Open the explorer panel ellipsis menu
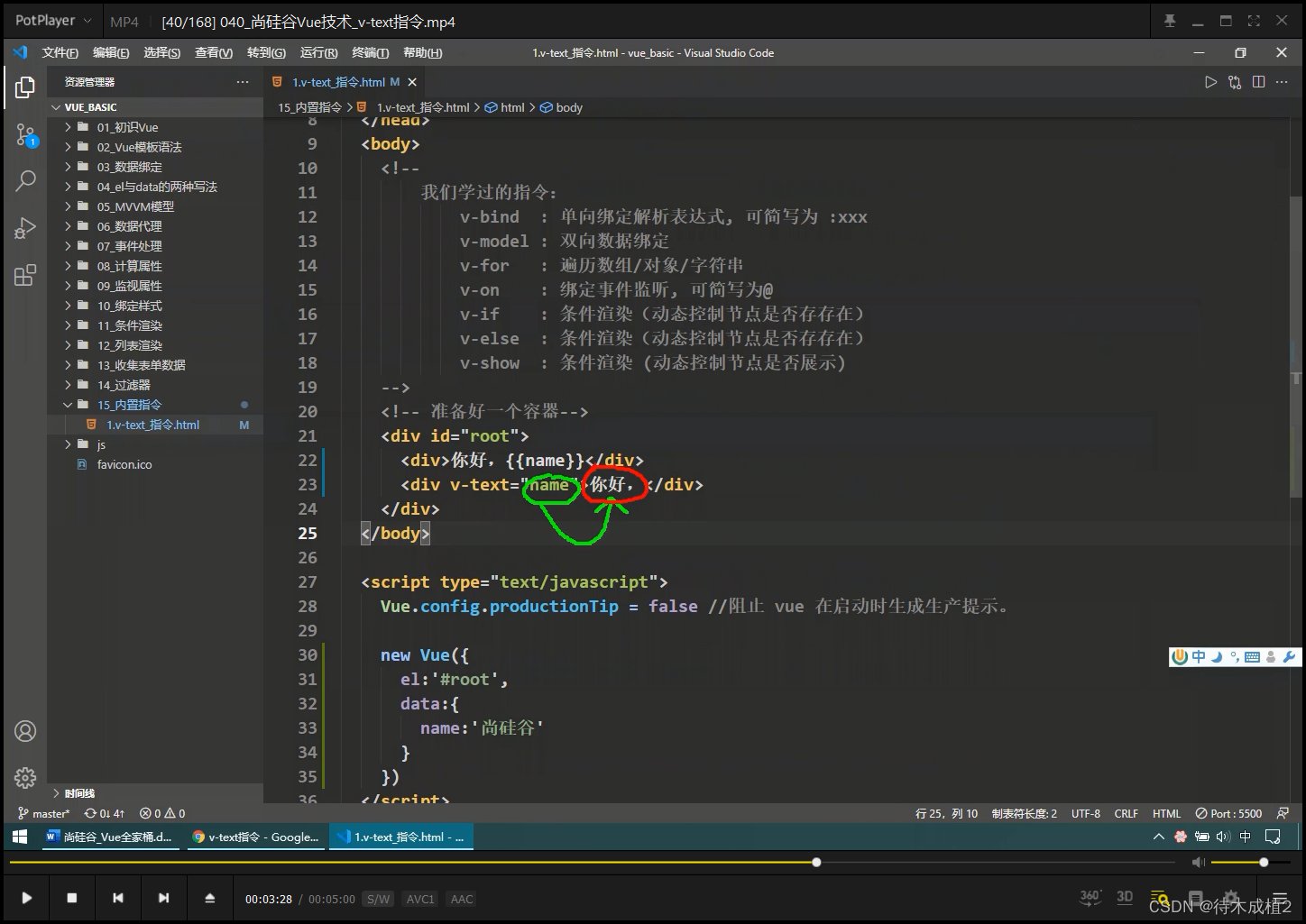Screen dimensions: 1306x924 (x=243, y=82)
